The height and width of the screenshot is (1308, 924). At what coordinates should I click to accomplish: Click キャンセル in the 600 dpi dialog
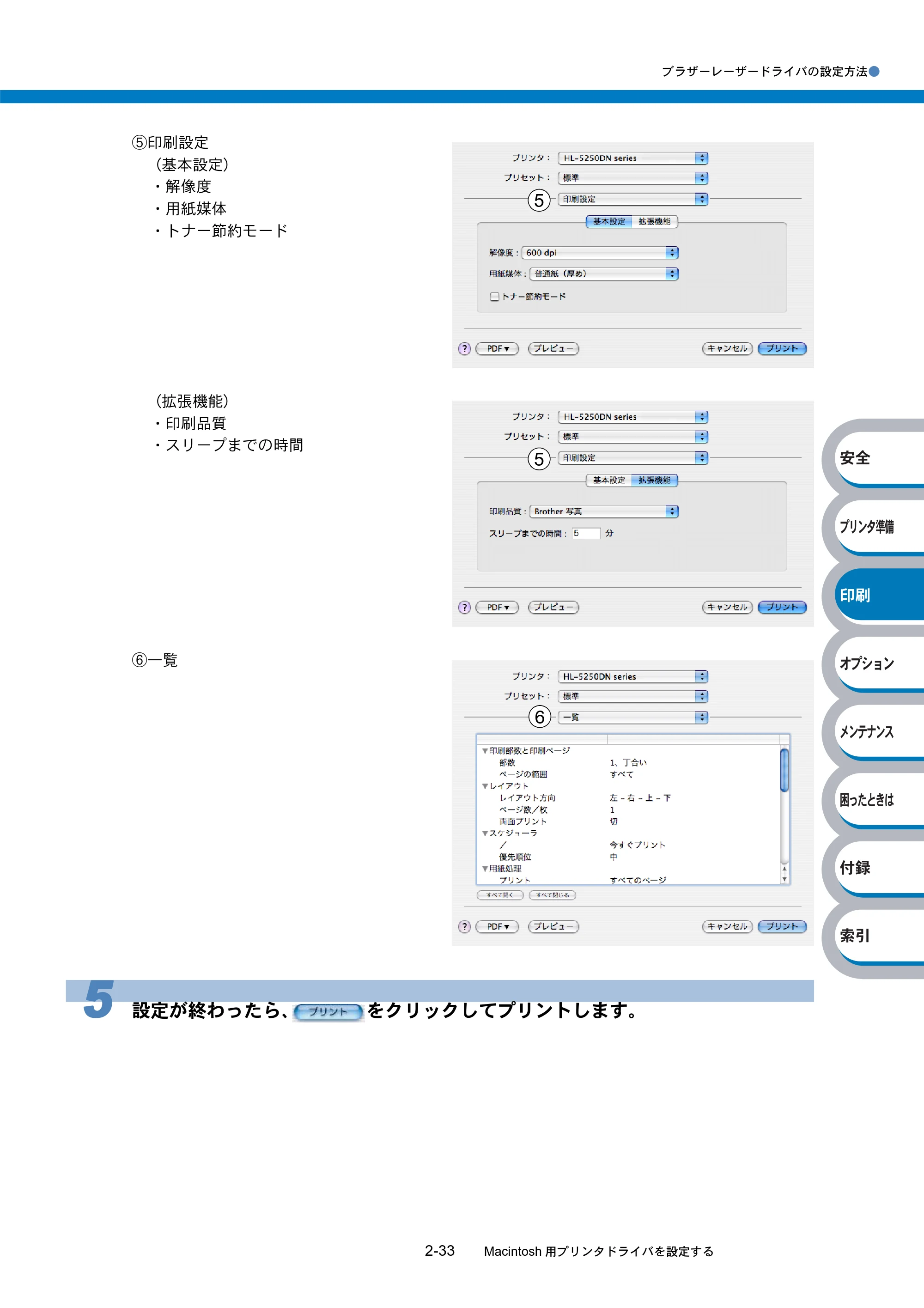tap(728, 348)
